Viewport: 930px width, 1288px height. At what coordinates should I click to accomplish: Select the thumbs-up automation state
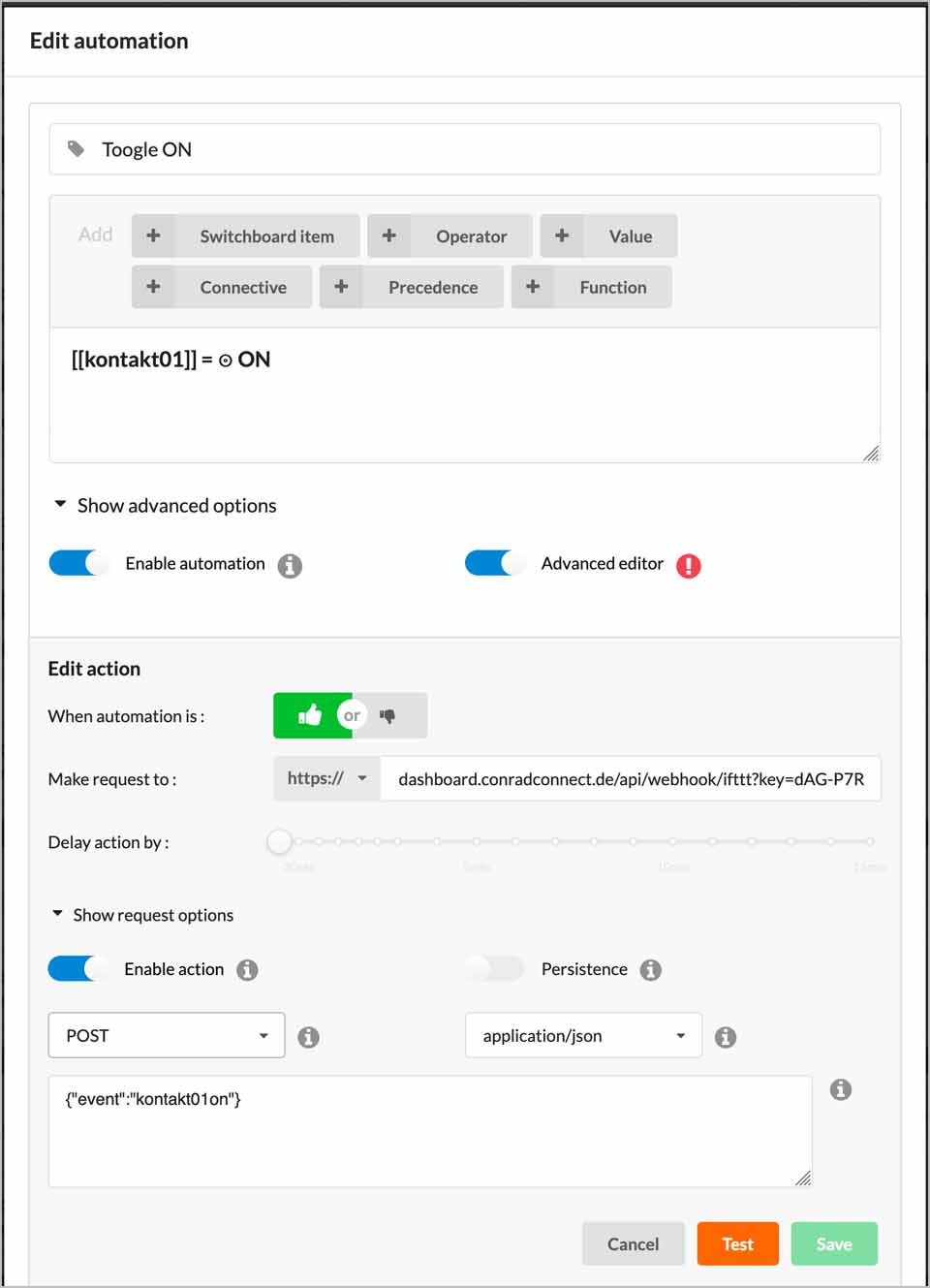click(309, 715)
